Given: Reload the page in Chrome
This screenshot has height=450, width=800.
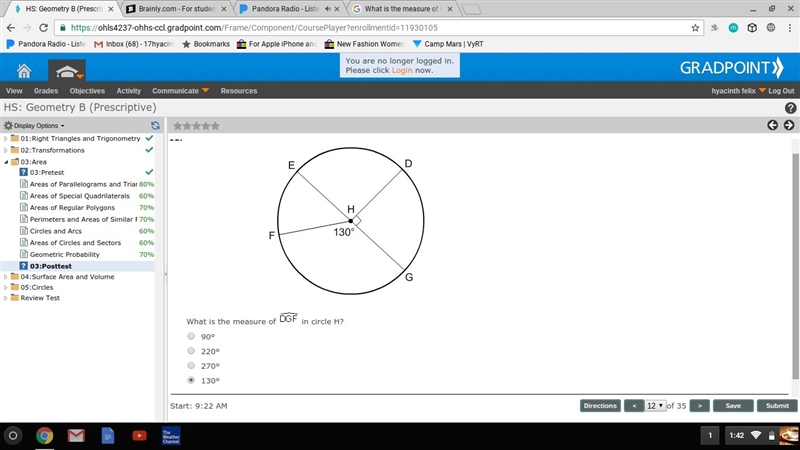Looking at the screenshot, I should [43, 28].
